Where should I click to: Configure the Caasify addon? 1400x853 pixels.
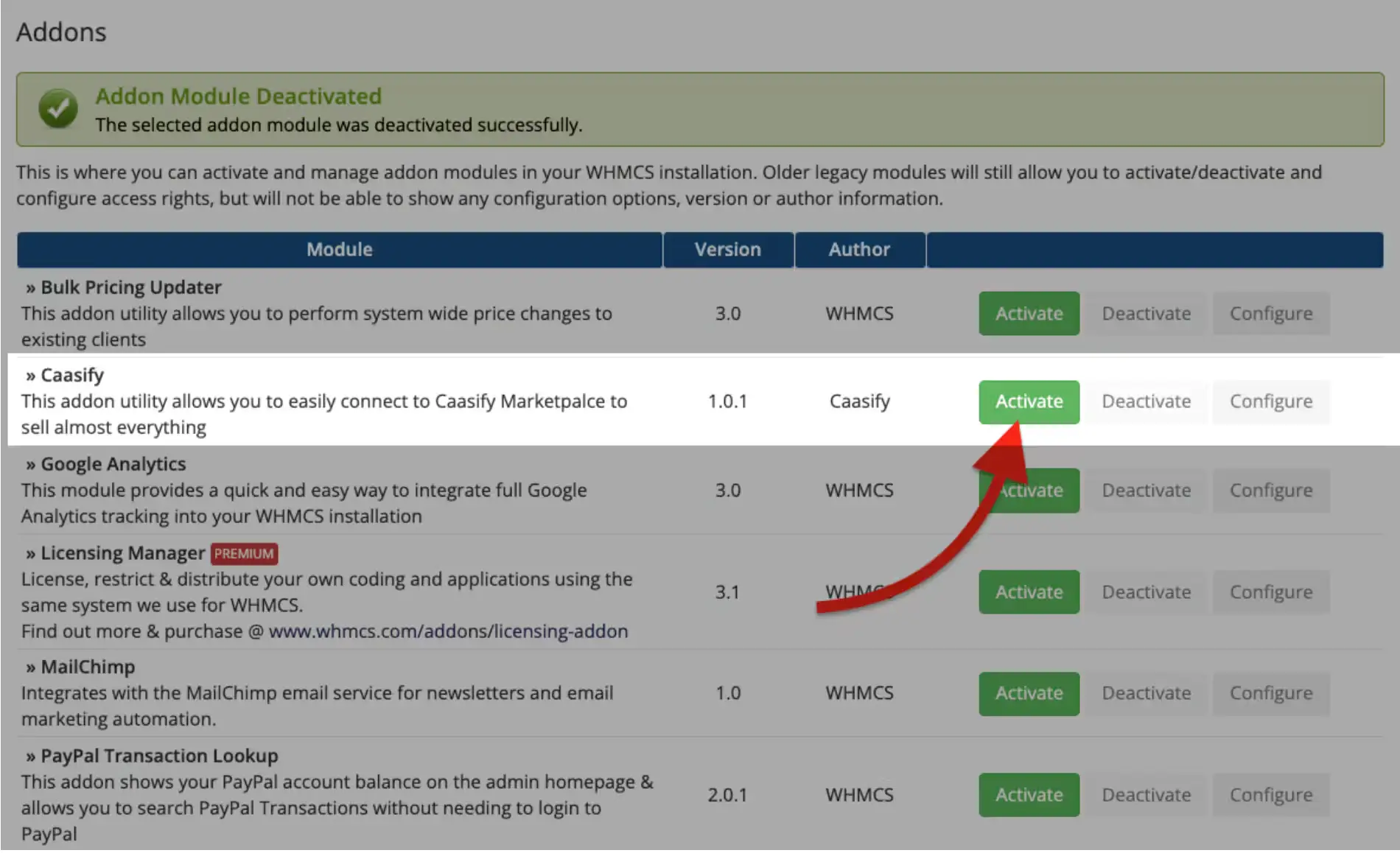tap(1271, 401)
